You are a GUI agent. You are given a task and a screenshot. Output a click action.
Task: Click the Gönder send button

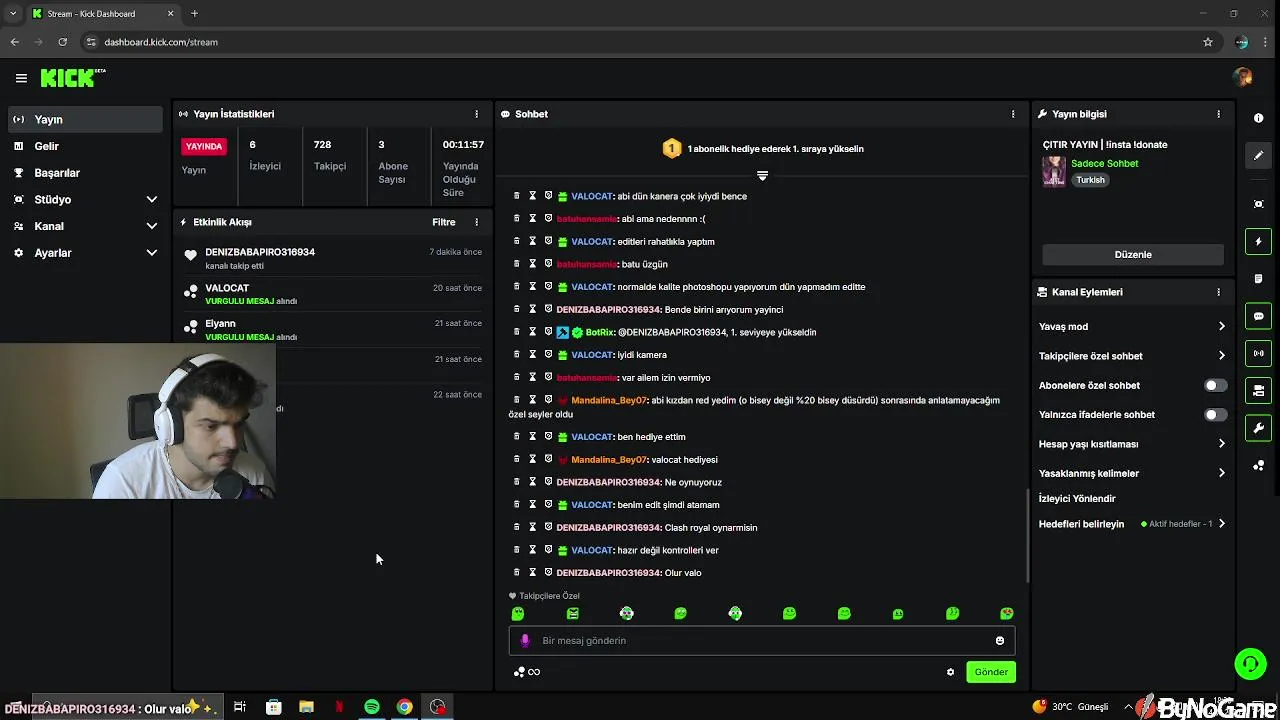(x=991, y=672)
